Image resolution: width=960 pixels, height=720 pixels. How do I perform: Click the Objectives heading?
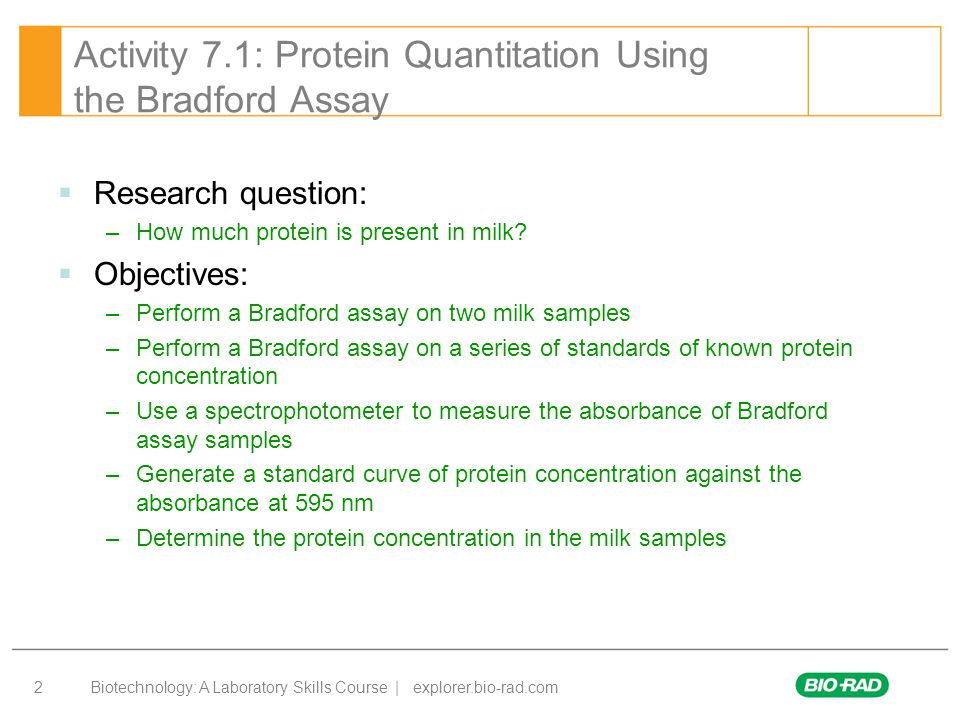171,274
